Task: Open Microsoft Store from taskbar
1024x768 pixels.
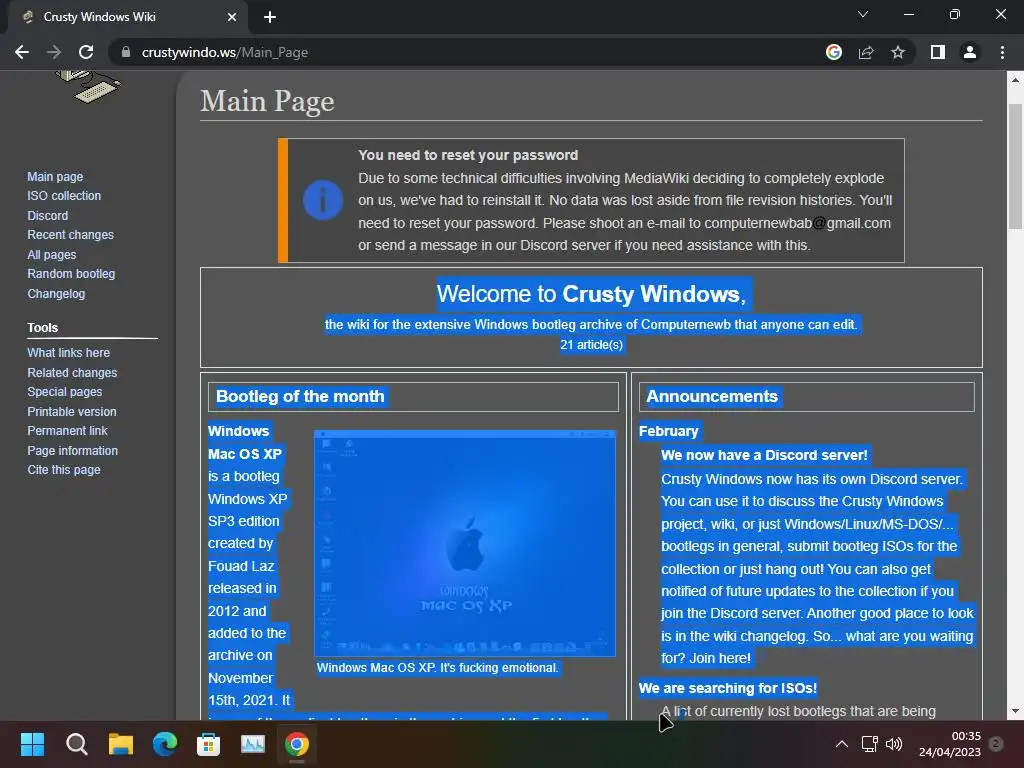Action: click(x=208, y=744)
